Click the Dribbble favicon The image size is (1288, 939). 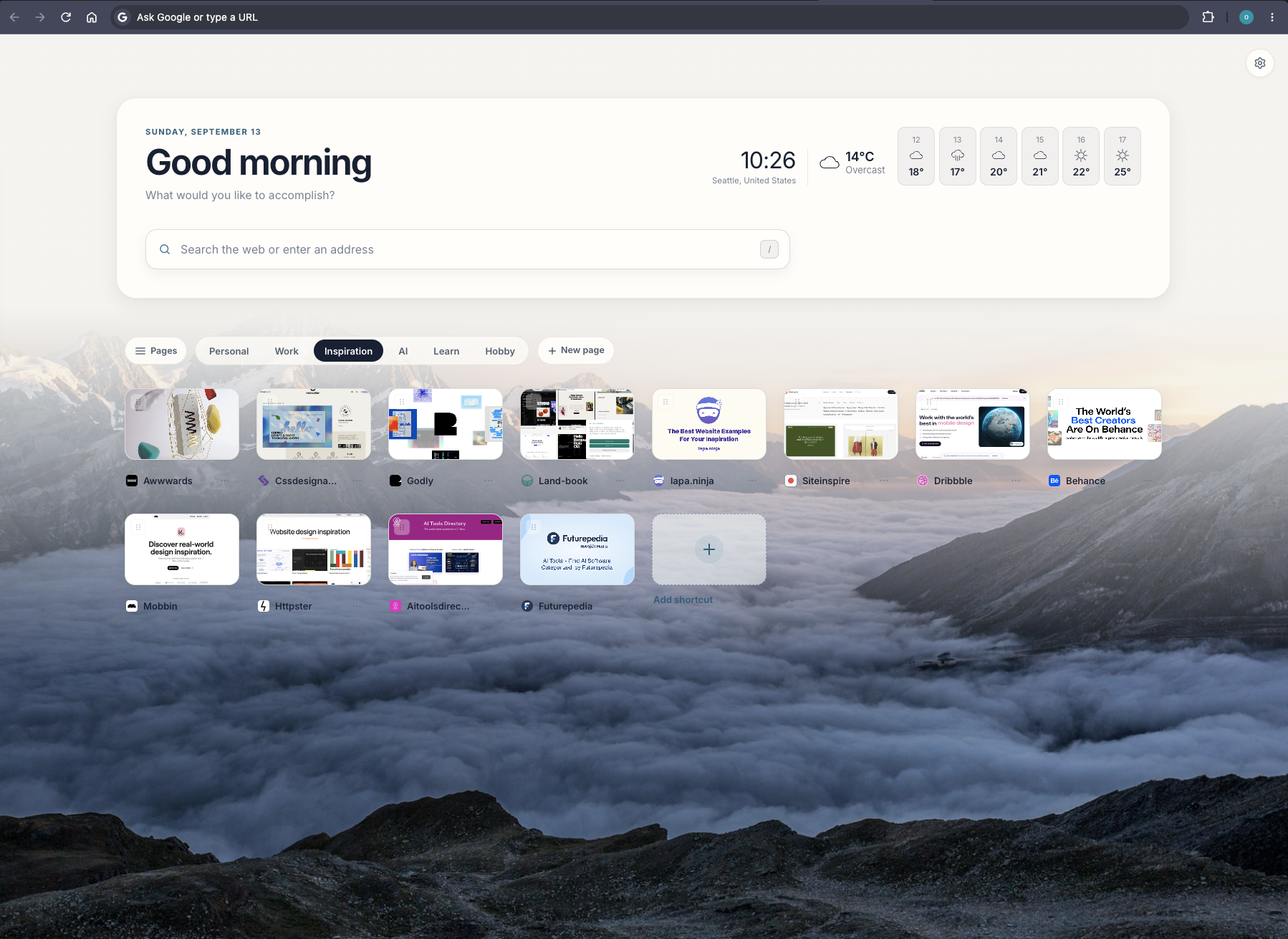[x=923, y=481]
